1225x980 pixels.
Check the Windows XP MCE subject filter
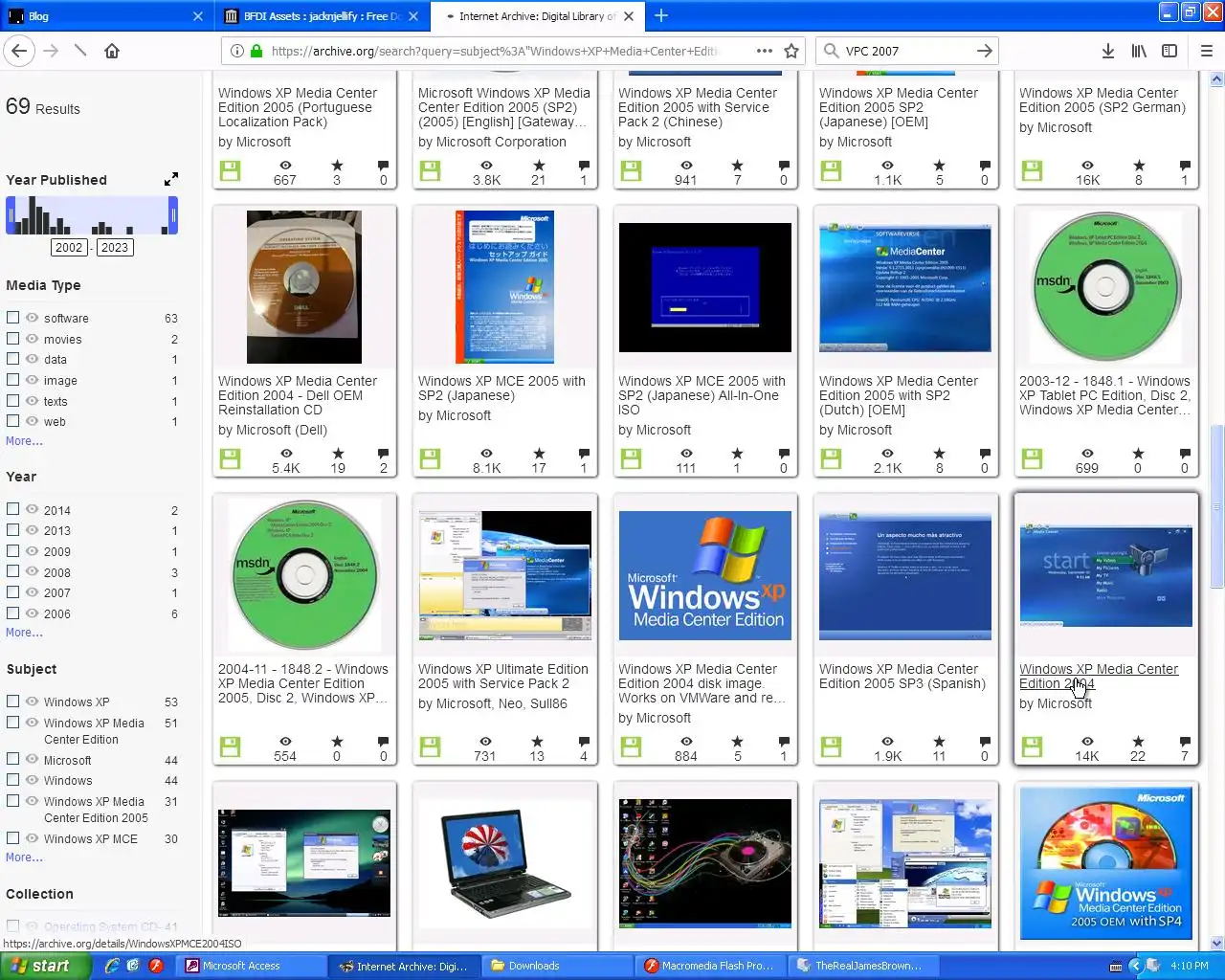coord(13,838)
